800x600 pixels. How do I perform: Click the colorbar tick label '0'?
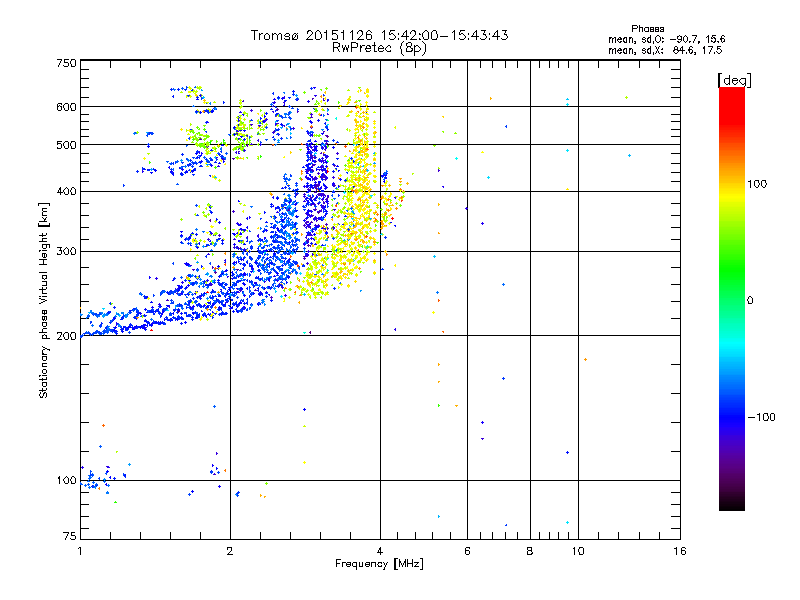click(750, 301)
